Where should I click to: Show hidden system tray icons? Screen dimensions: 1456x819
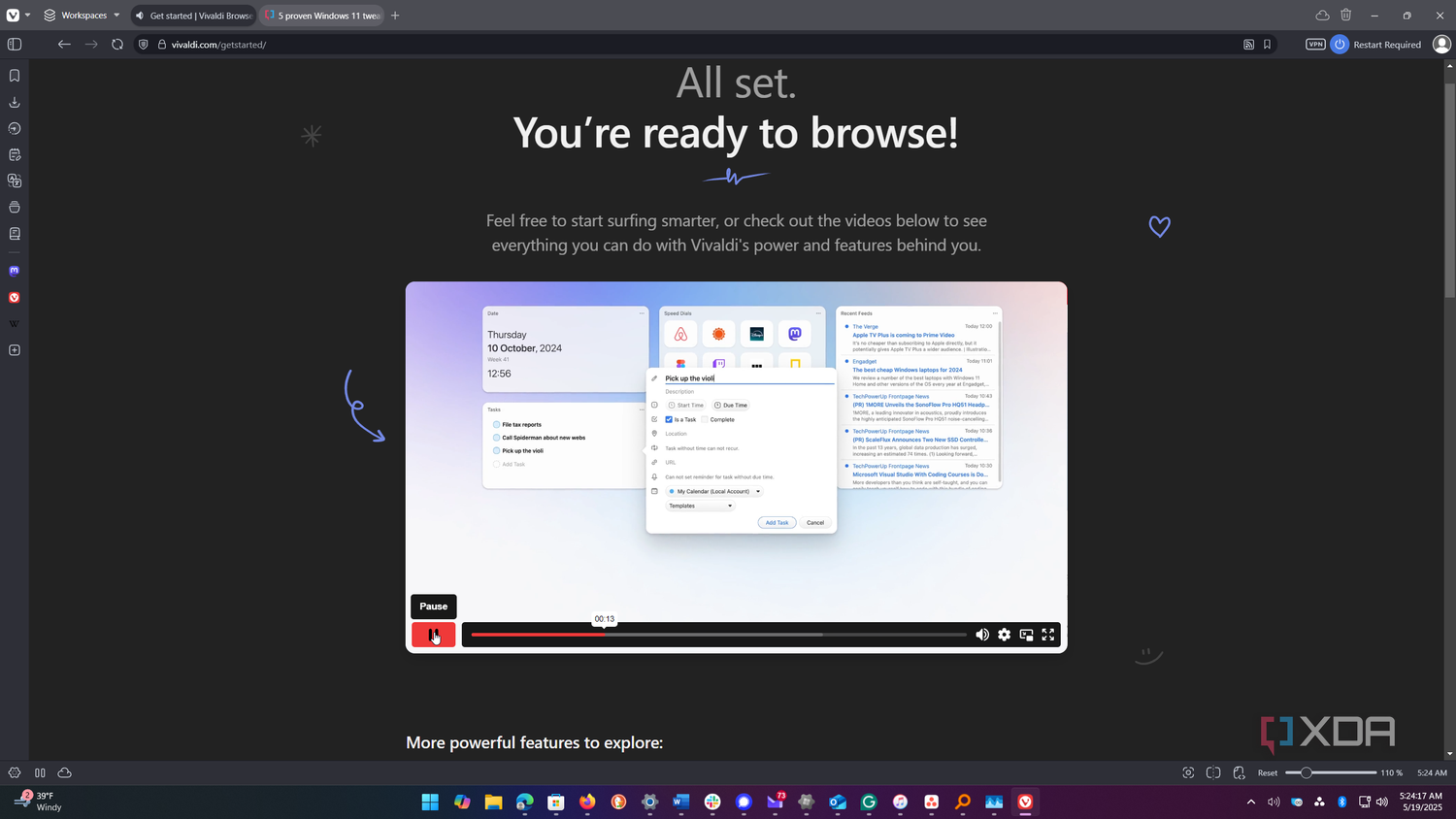pos(1251,802)
